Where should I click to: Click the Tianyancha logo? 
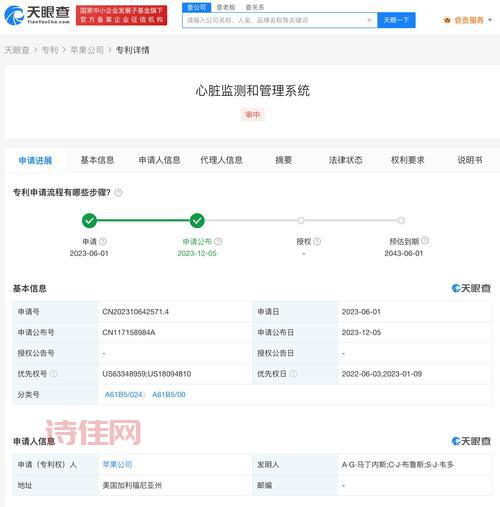(37, 15)
